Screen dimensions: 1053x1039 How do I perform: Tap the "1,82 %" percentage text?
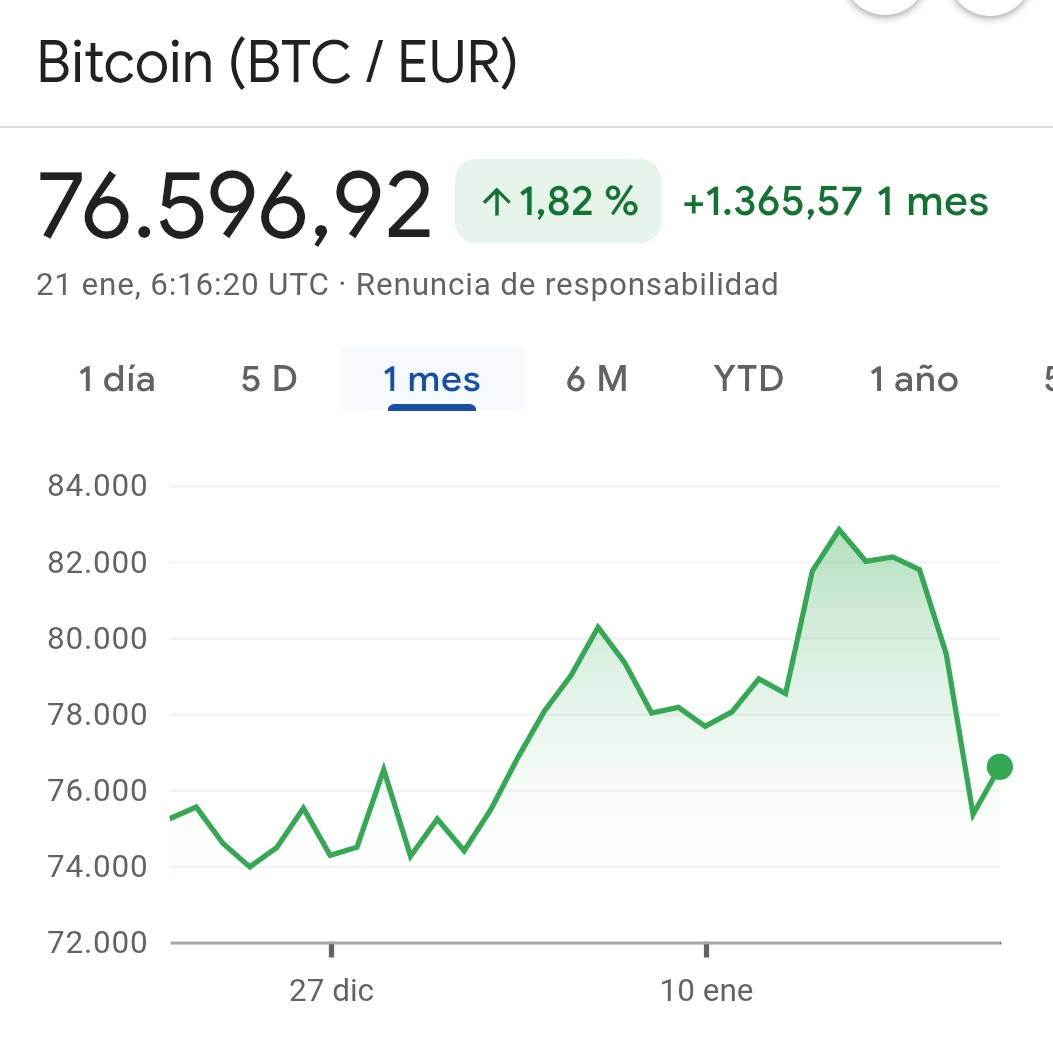(579, 202)
